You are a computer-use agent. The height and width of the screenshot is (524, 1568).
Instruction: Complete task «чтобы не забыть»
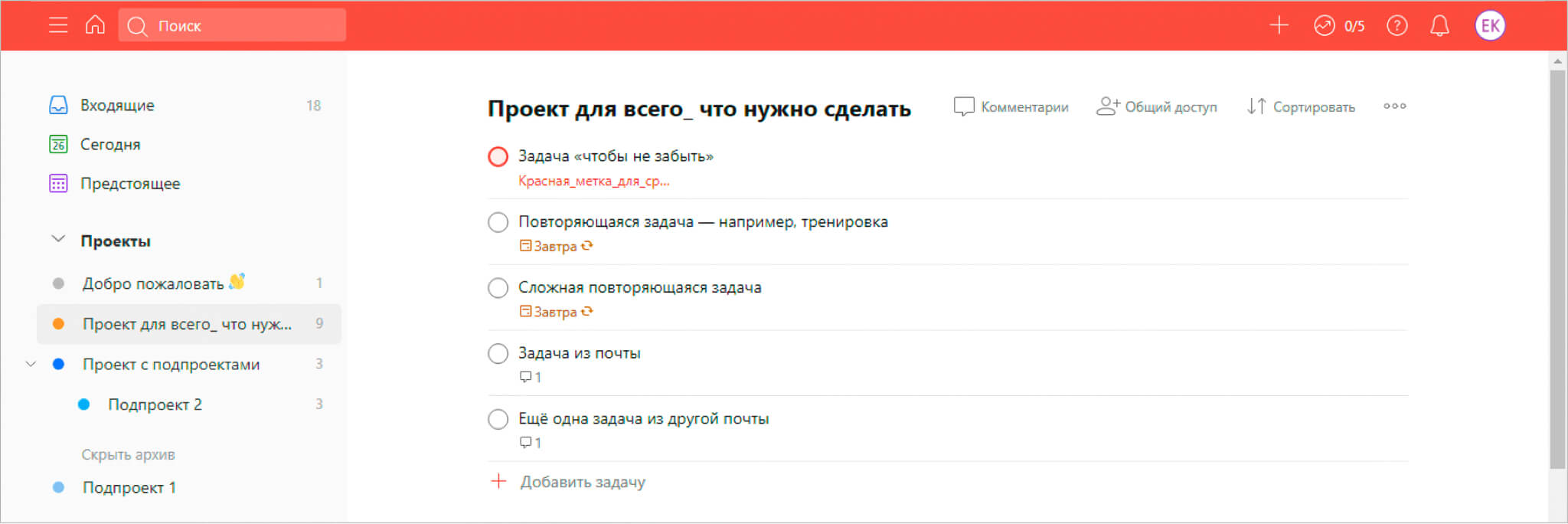tap(498, 156)
